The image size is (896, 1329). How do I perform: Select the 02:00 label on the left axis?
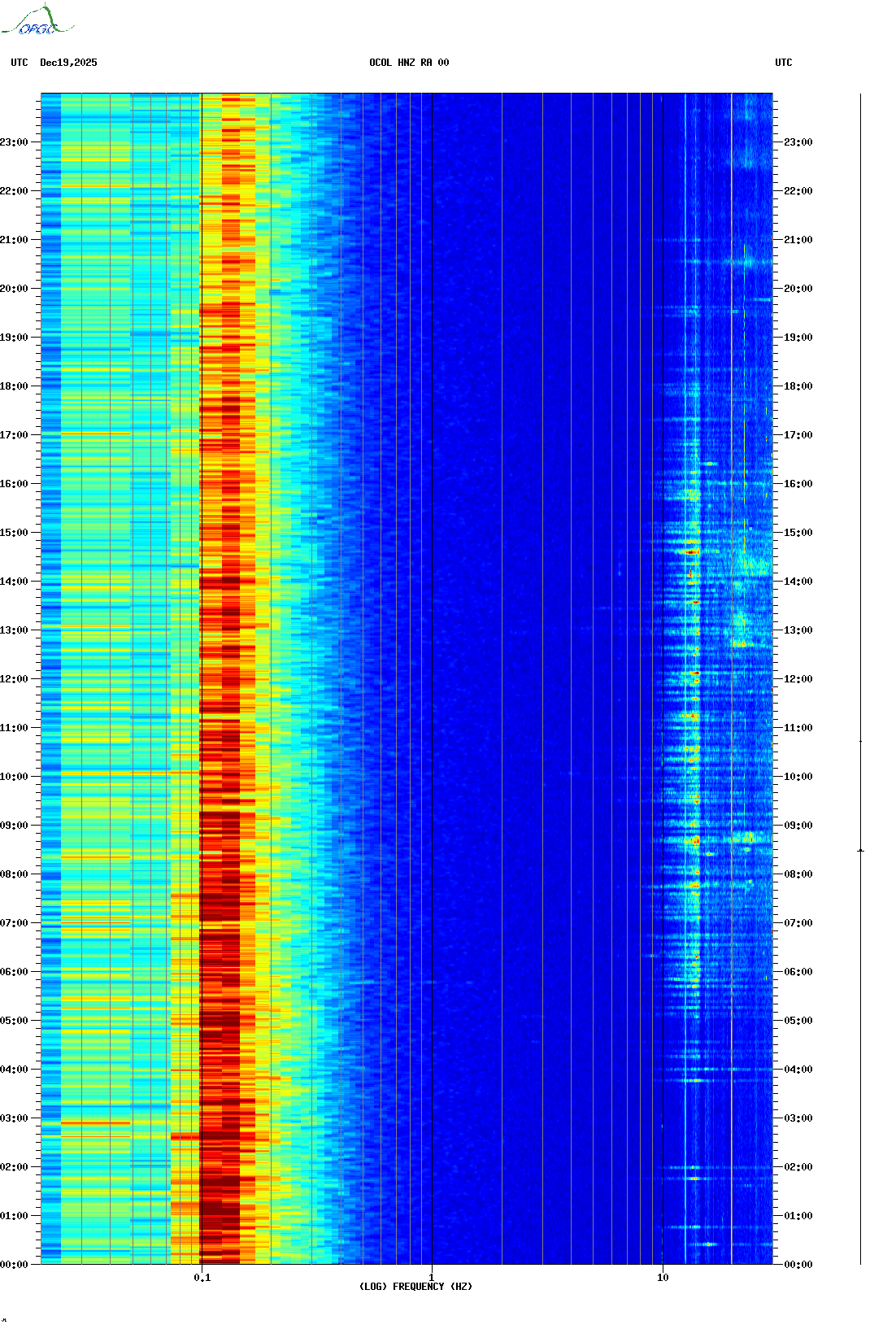14,1167
